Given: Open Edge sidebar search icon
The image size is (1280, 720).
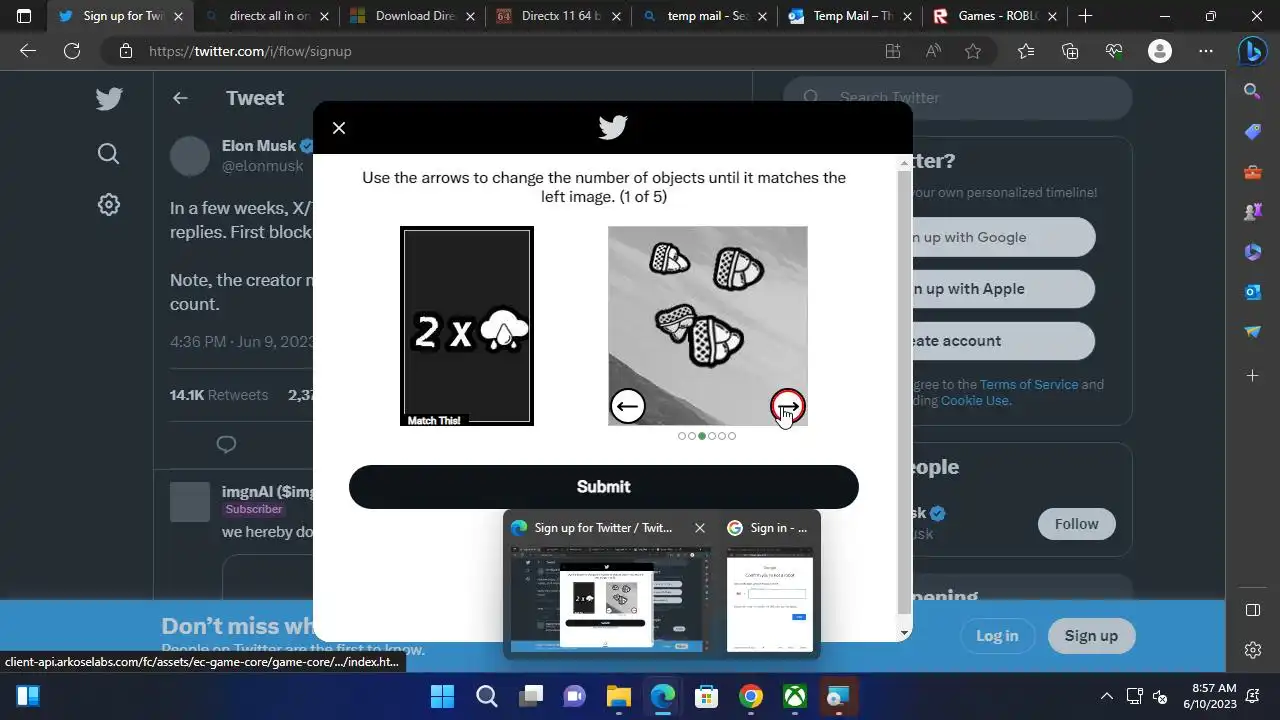Looking at the screenshot, I should [1253, 92].
